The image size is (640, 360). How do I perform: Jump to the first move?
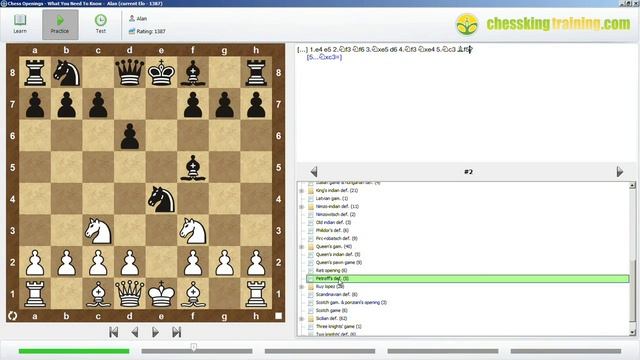pos(113,332)
